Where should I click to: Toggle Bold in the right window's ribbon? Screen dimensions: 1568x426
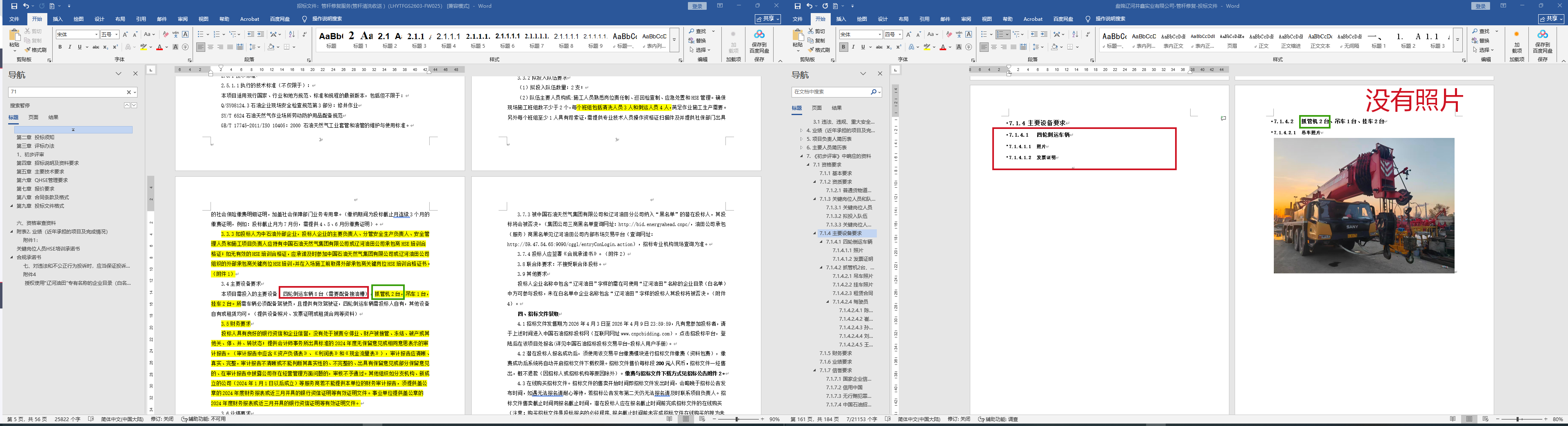coord(844,47)
